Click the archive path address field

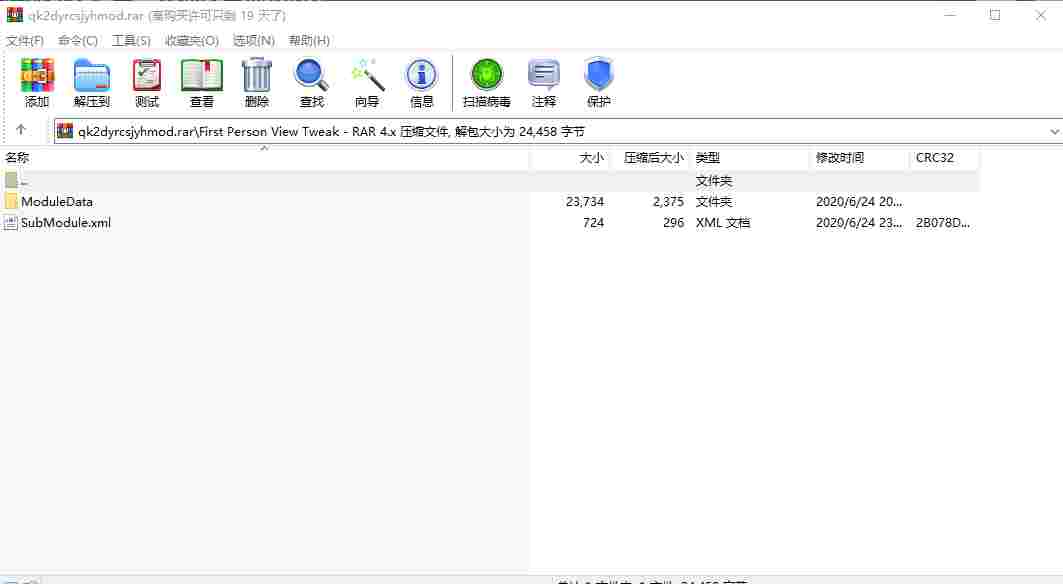click(x=558, y=132)
